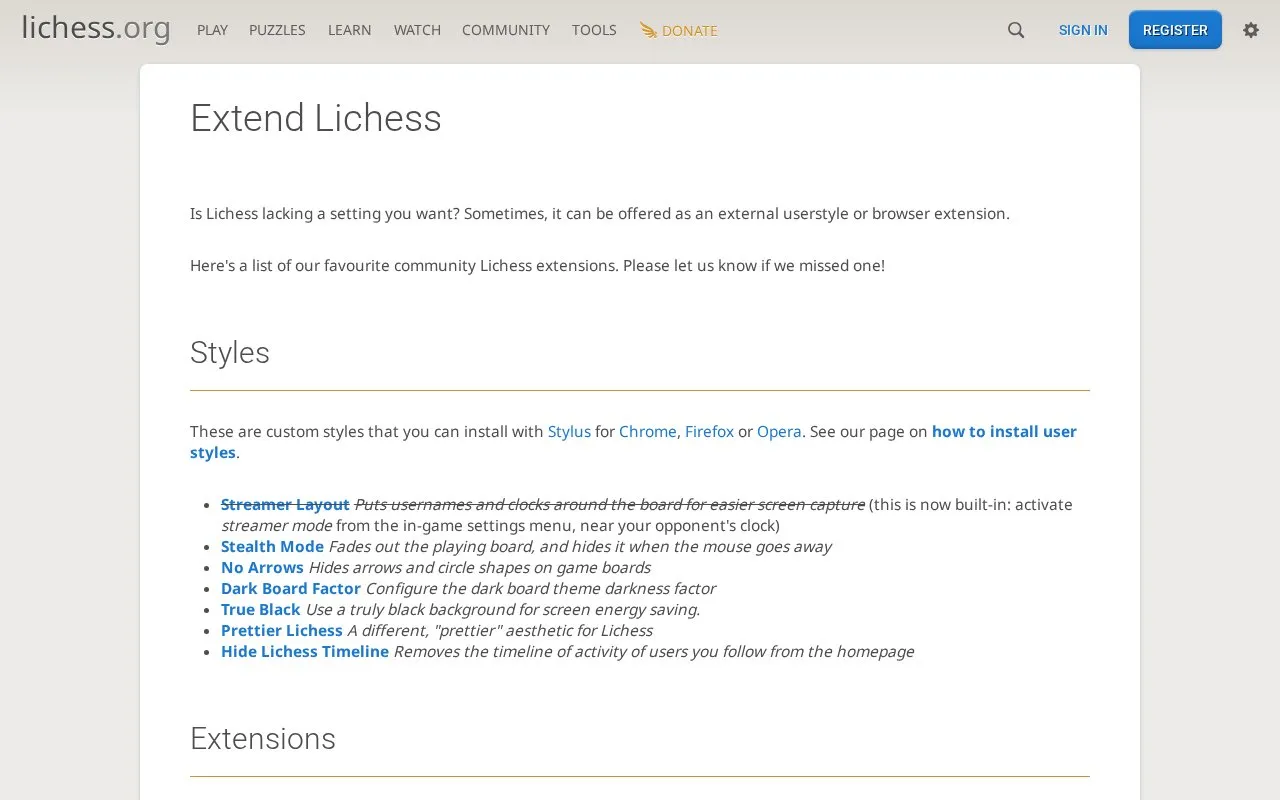This screenshot has height=800, width=1280.
Task: Click the SIGN IN link
Action: [1083, 30]
